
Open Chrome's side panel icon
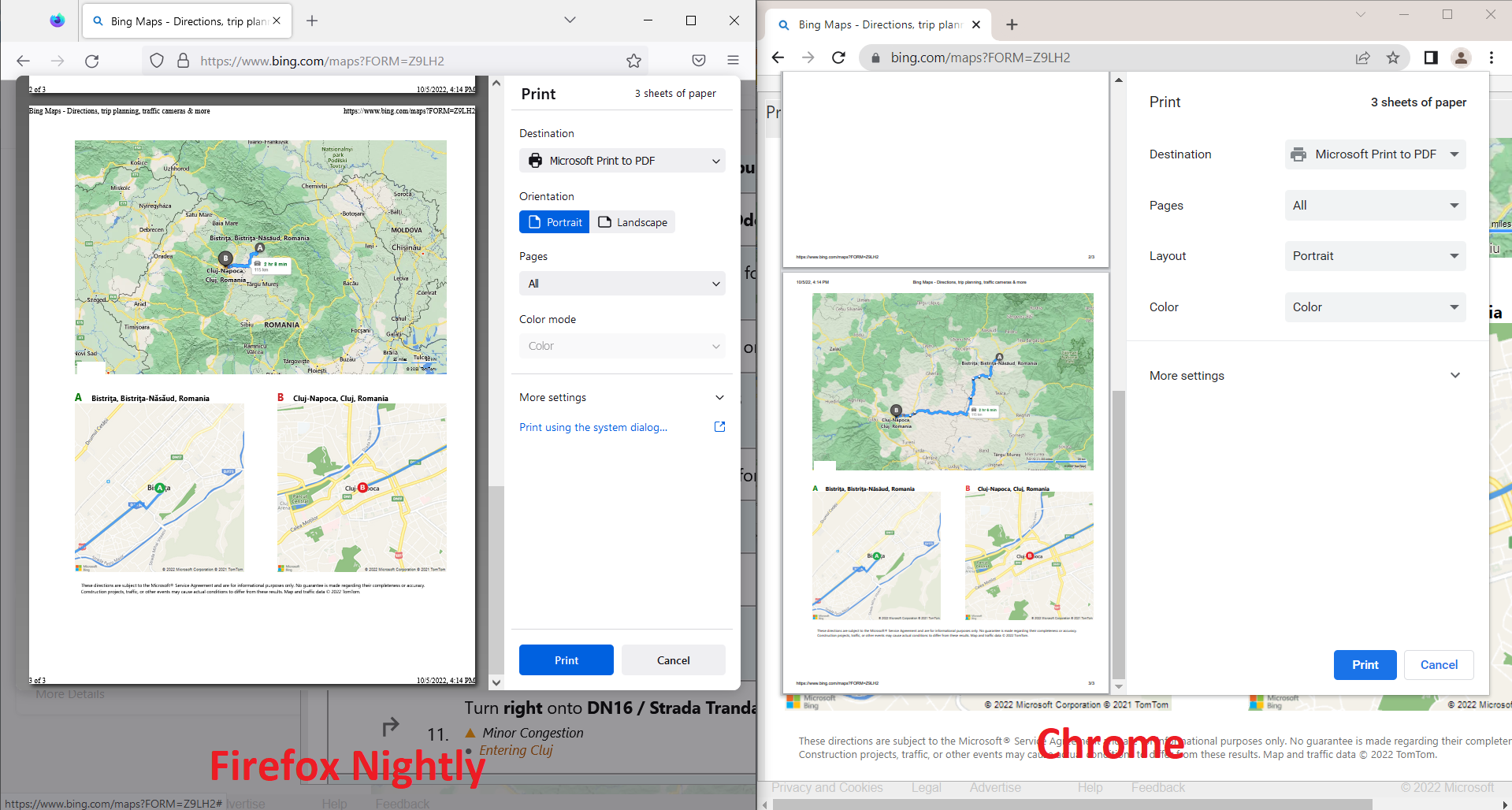pos(1430,58)
